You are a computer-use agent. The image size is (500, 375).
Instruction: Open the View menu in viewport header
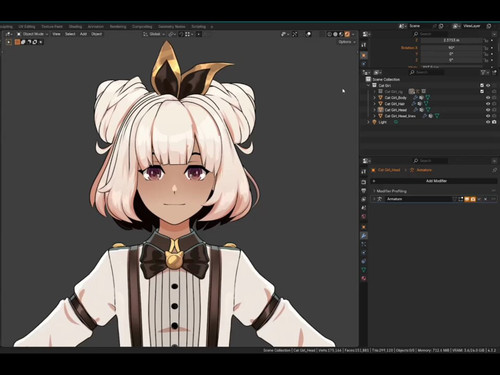[56, 34]
